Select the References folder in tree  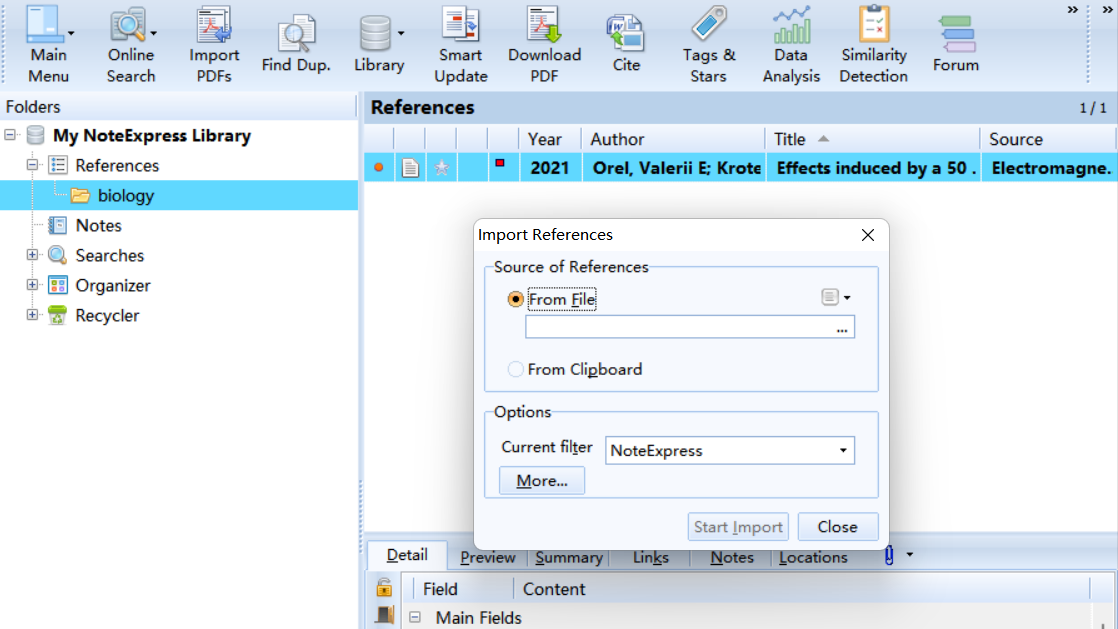coord(117,165)
